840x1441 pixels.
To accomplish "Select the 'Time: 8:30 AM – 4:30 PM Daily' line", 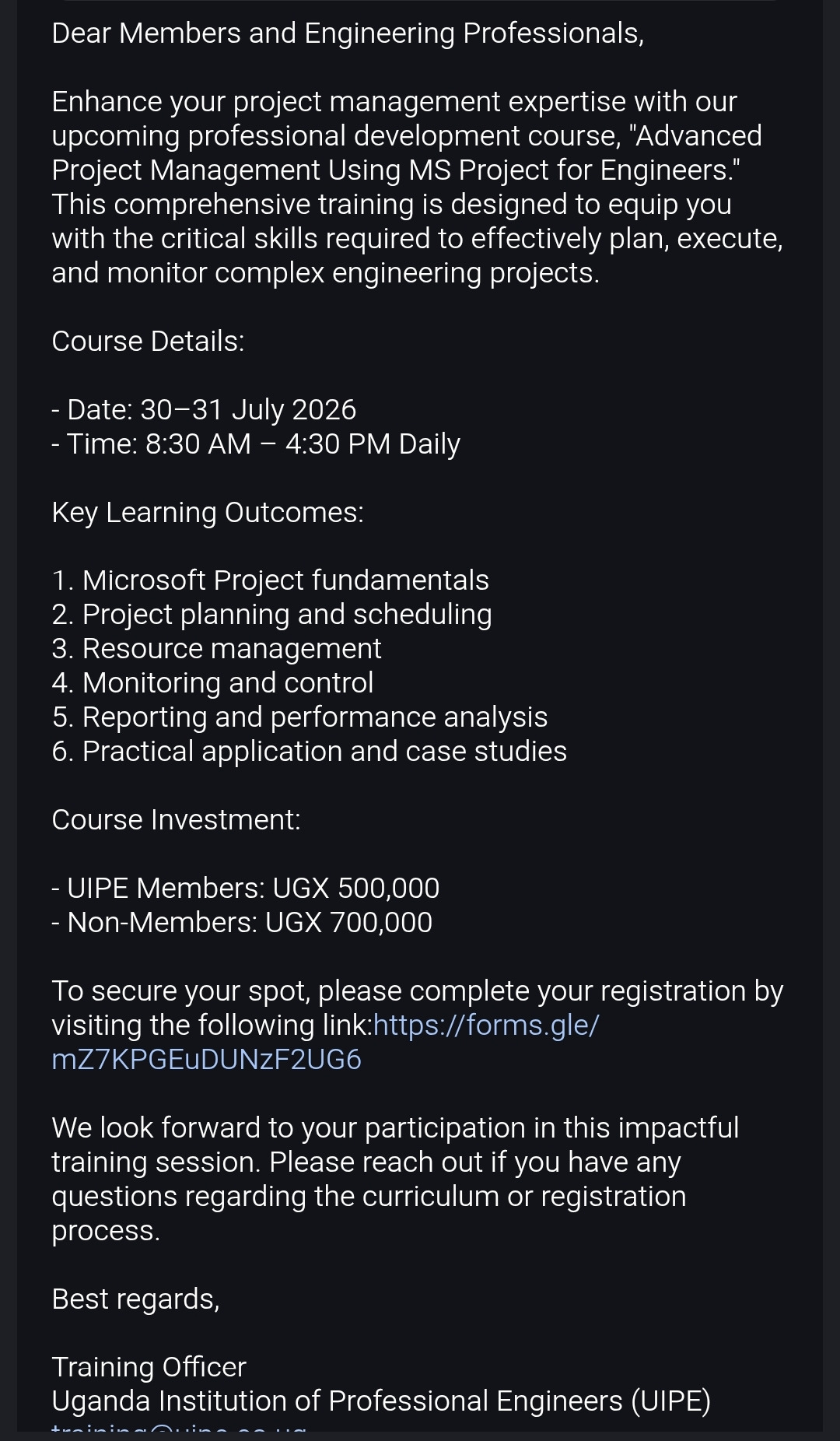I will (x=256, y=444).
